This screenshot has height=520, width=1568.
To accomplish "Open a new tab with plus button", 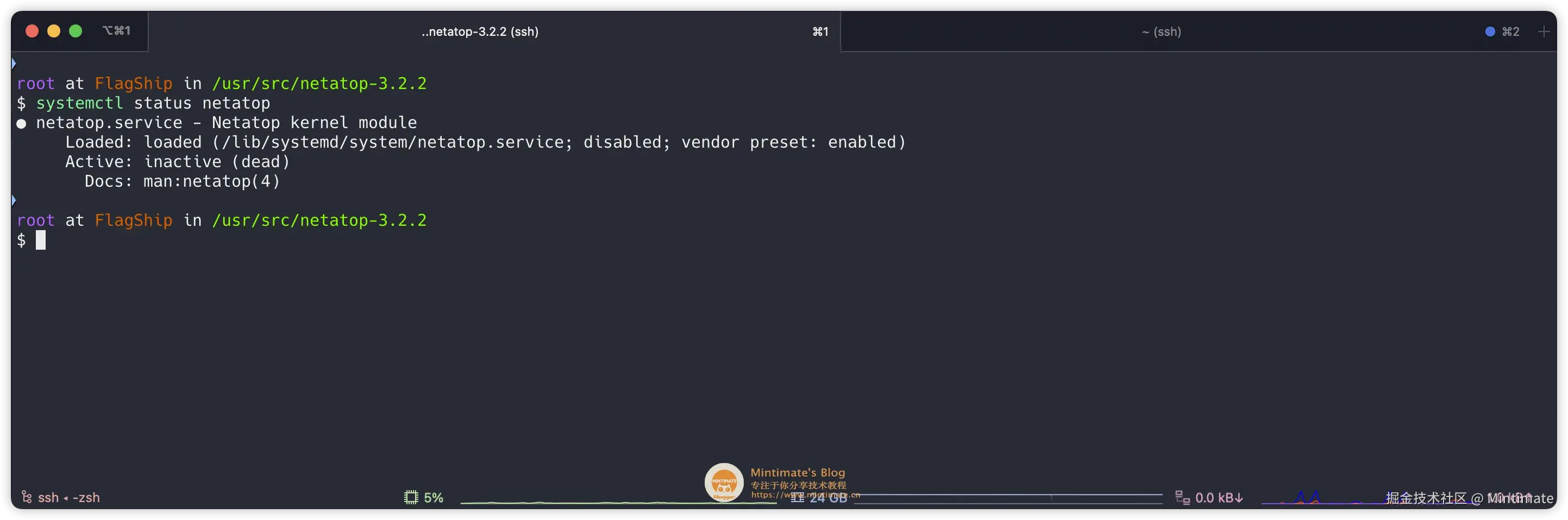I will point(1543,31).
